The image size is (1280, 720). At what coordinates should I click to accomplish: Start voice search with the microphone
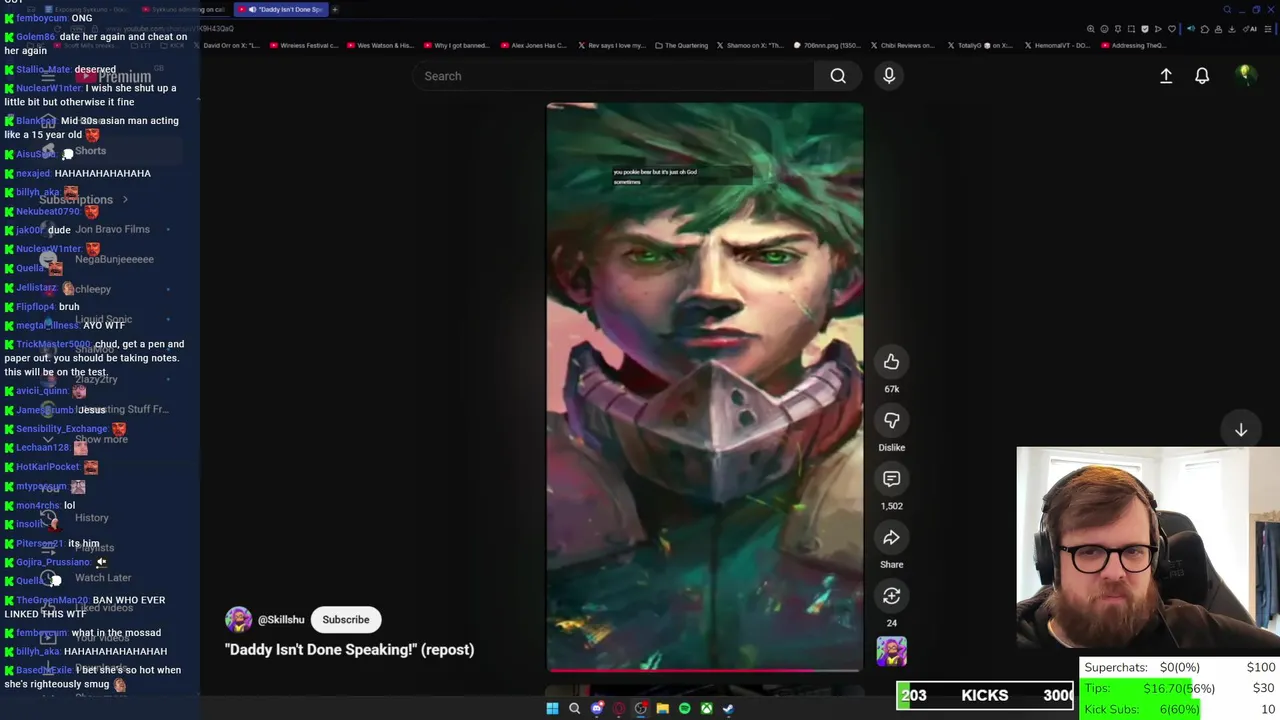pyautogui.click(x=888, y=76)
